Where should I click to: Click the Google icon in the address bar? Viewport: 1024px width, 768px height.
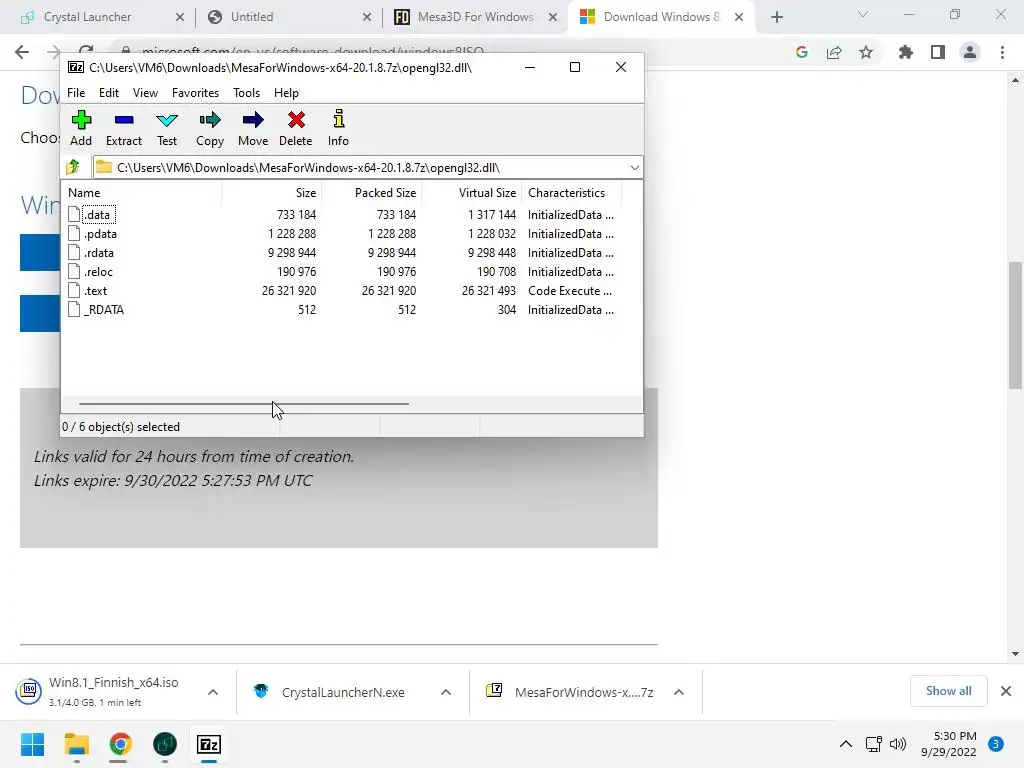coord(802,52)
